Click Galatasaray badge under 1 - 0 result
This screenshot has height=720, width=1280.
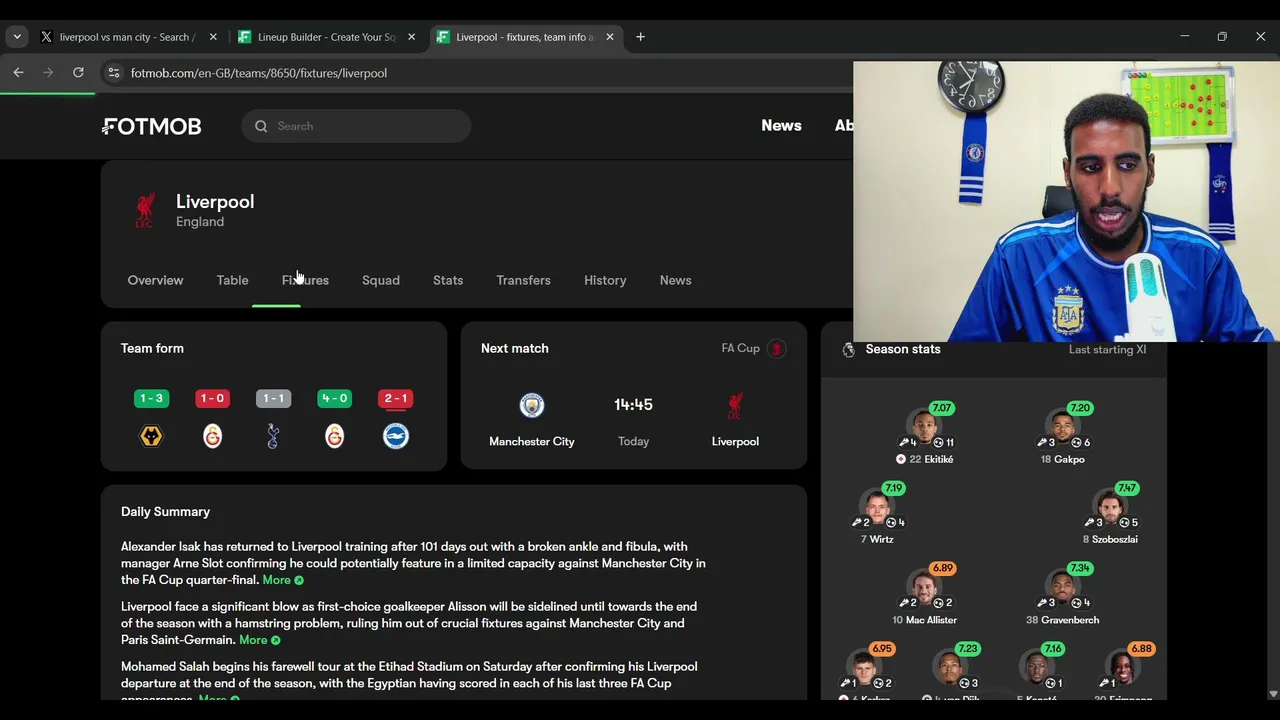212,436
